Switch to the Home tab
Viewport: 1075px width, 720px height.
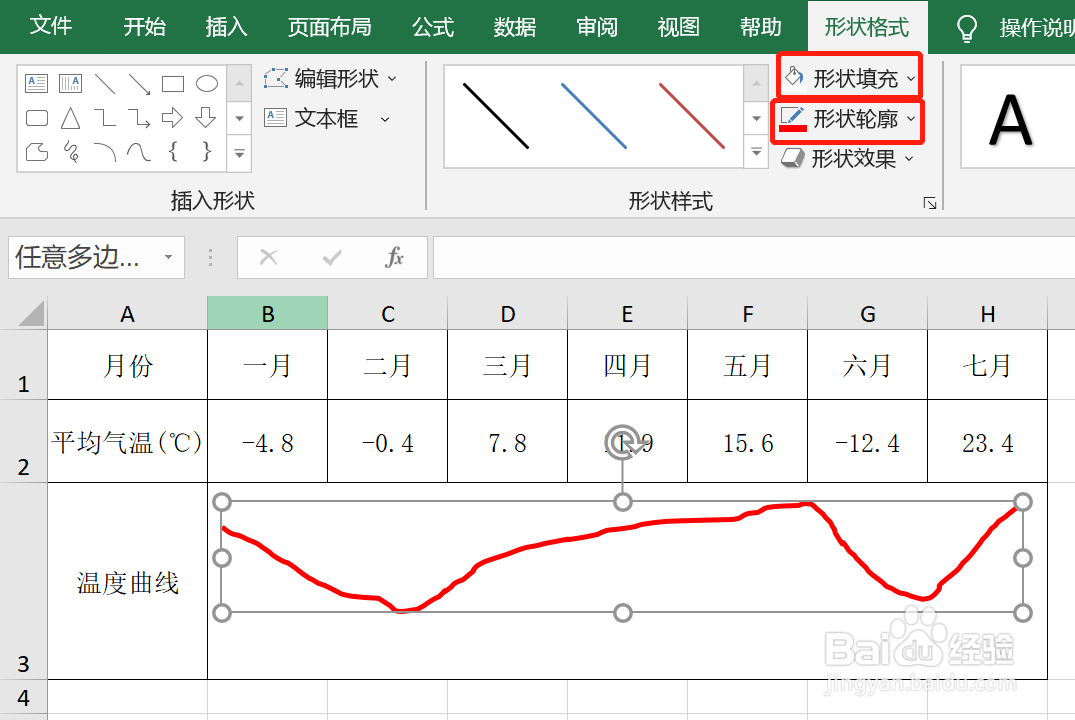coord(145,27)
